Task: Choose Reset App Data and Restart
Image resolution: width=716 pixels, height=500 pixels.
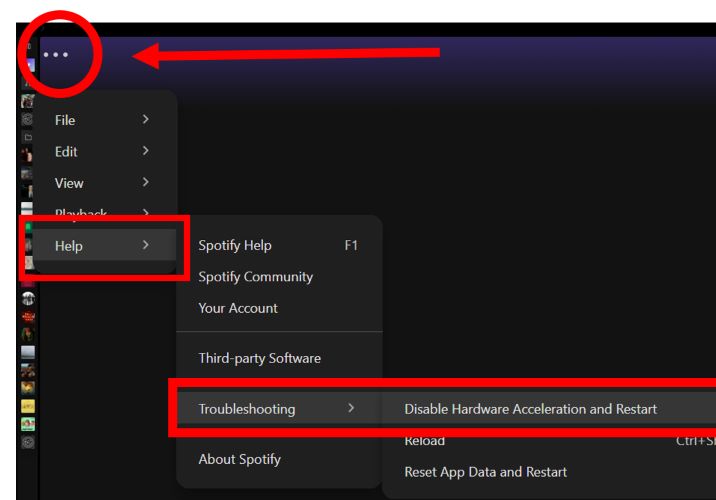Action: coord(550,472)
